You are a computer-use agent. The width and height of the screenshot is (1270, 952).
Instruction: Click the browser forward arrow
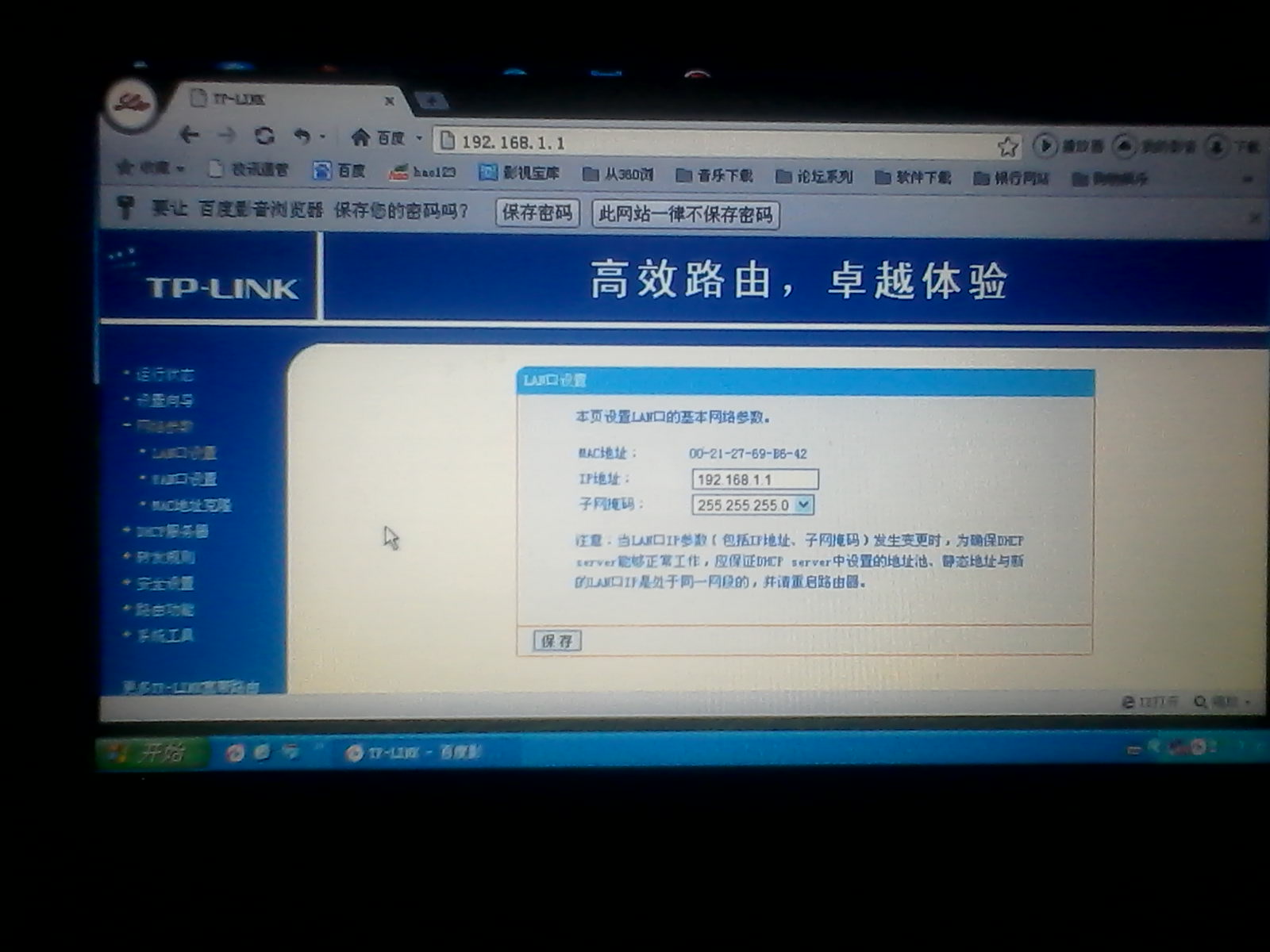(x=227, y=136)
